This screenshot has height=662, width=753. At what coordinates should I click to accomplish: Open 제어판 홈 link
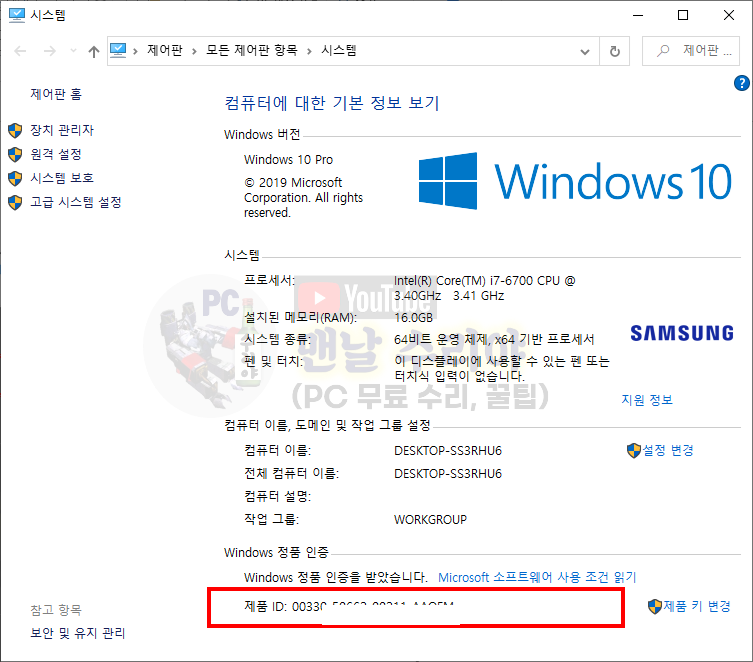(56, 94)
